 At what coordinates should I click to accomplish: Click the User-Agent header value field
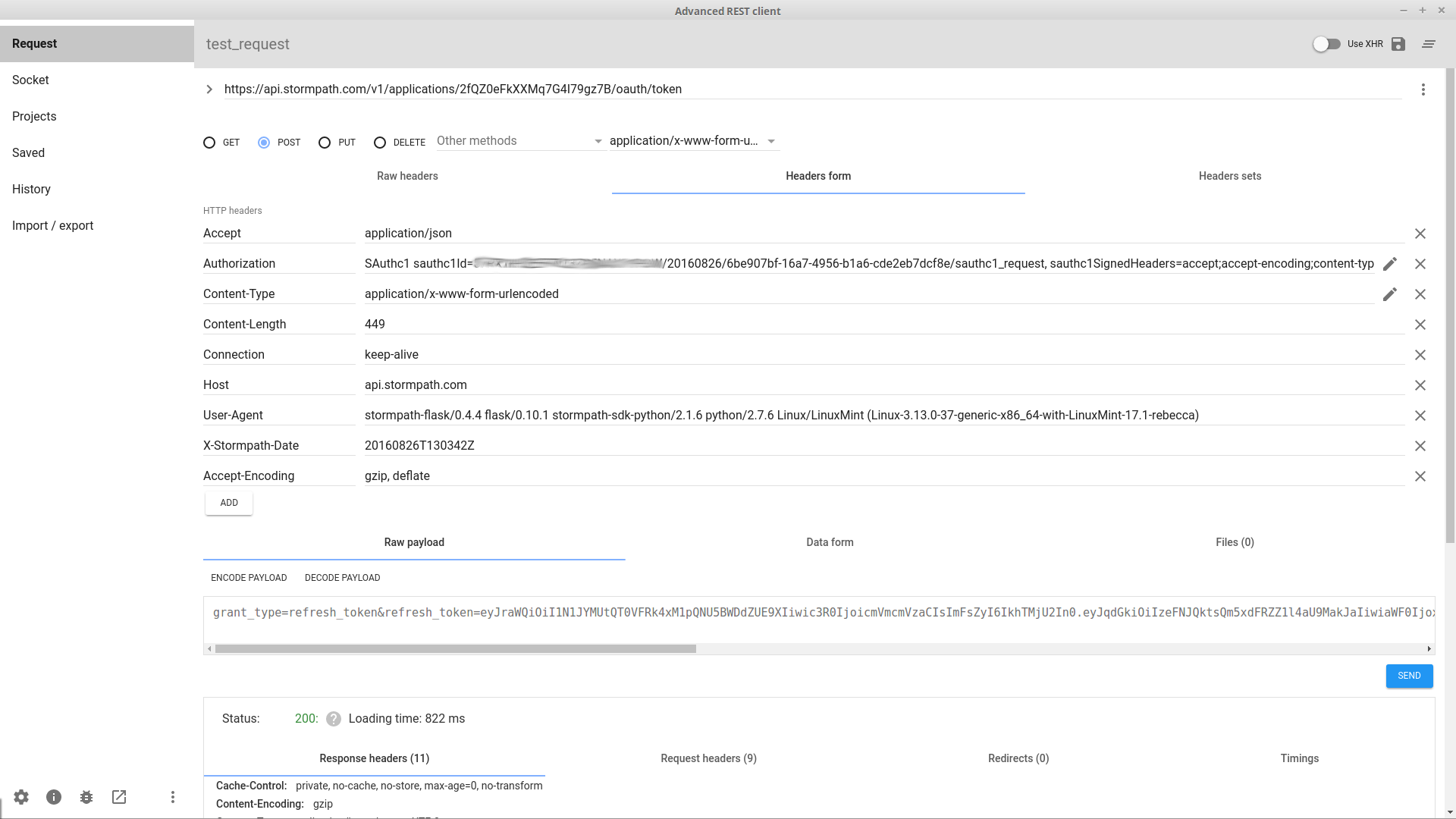tap(884, 416)
